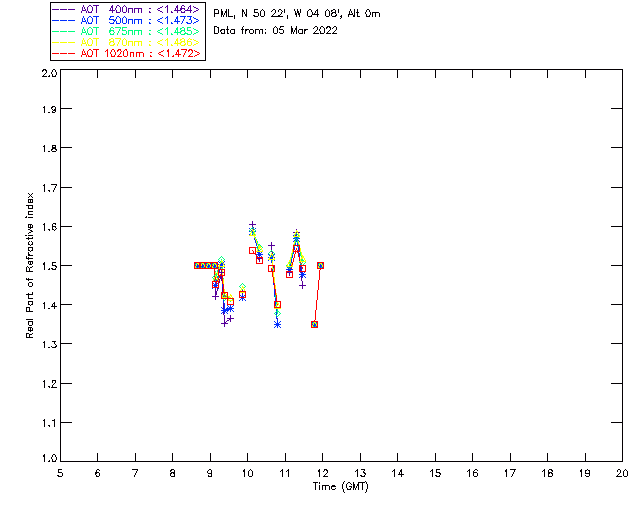Click the AOT 400nm legend entry
The image size is (640, 512).
[126, 9]
